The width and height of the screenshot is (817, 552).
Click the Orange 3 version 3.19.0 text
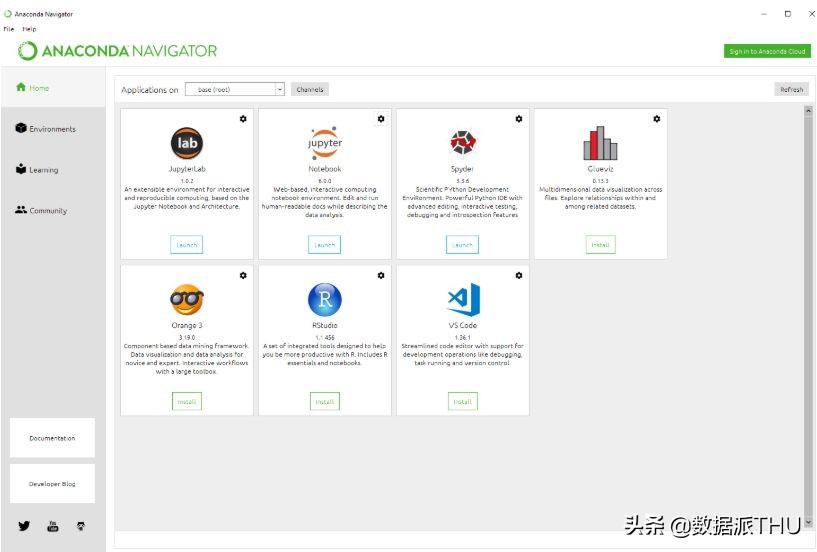point(187,337)
